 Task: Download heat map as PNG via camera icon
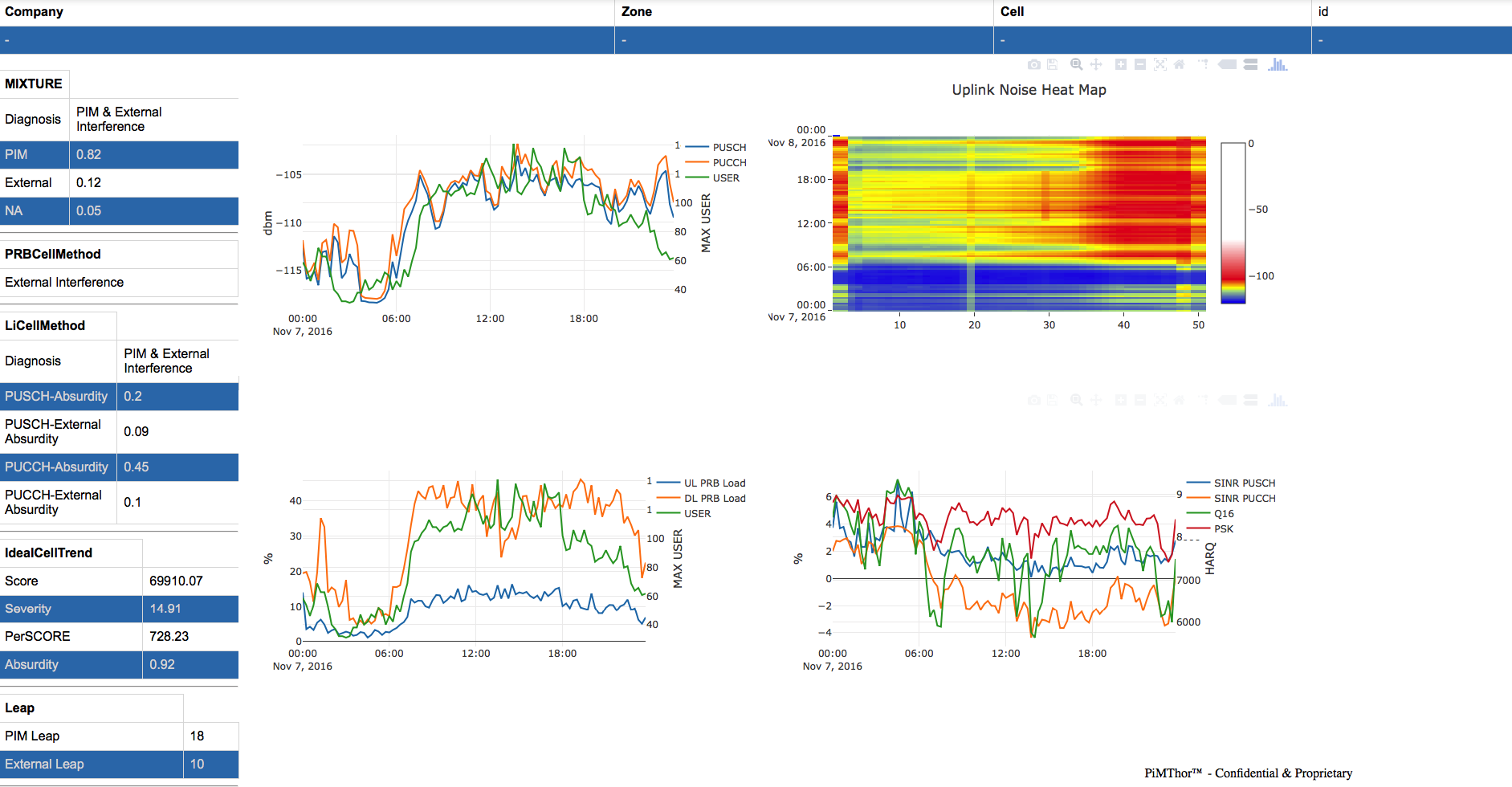point(1034,64)
